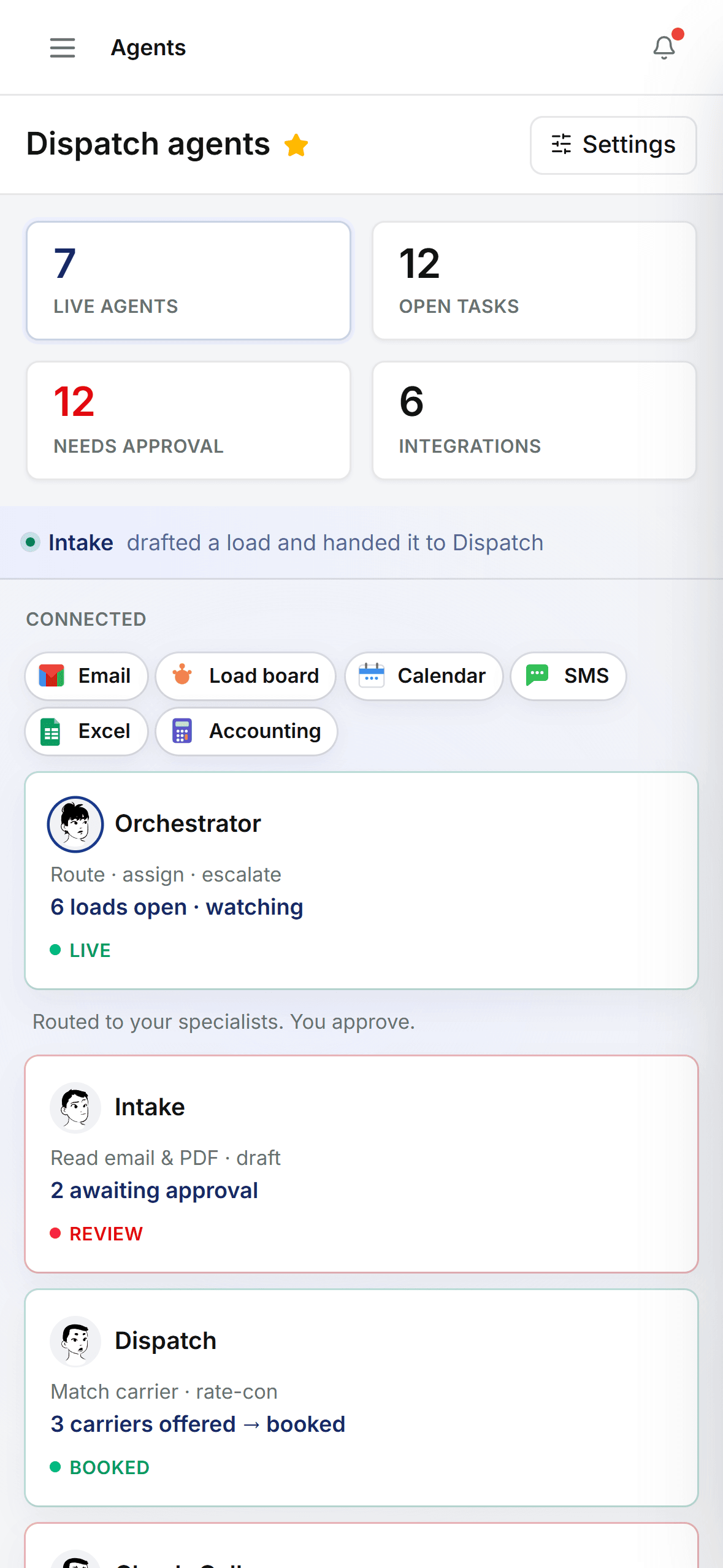
Task: Select the Needs Approval stat card
Action: 188,420
